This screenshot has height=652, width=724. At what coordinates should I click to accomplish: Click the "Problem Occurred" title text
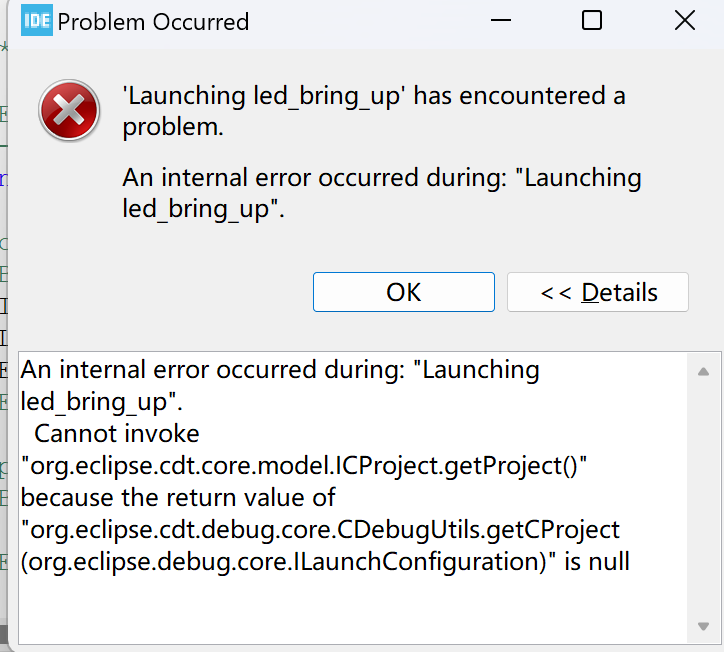click(x=154, y=22)
